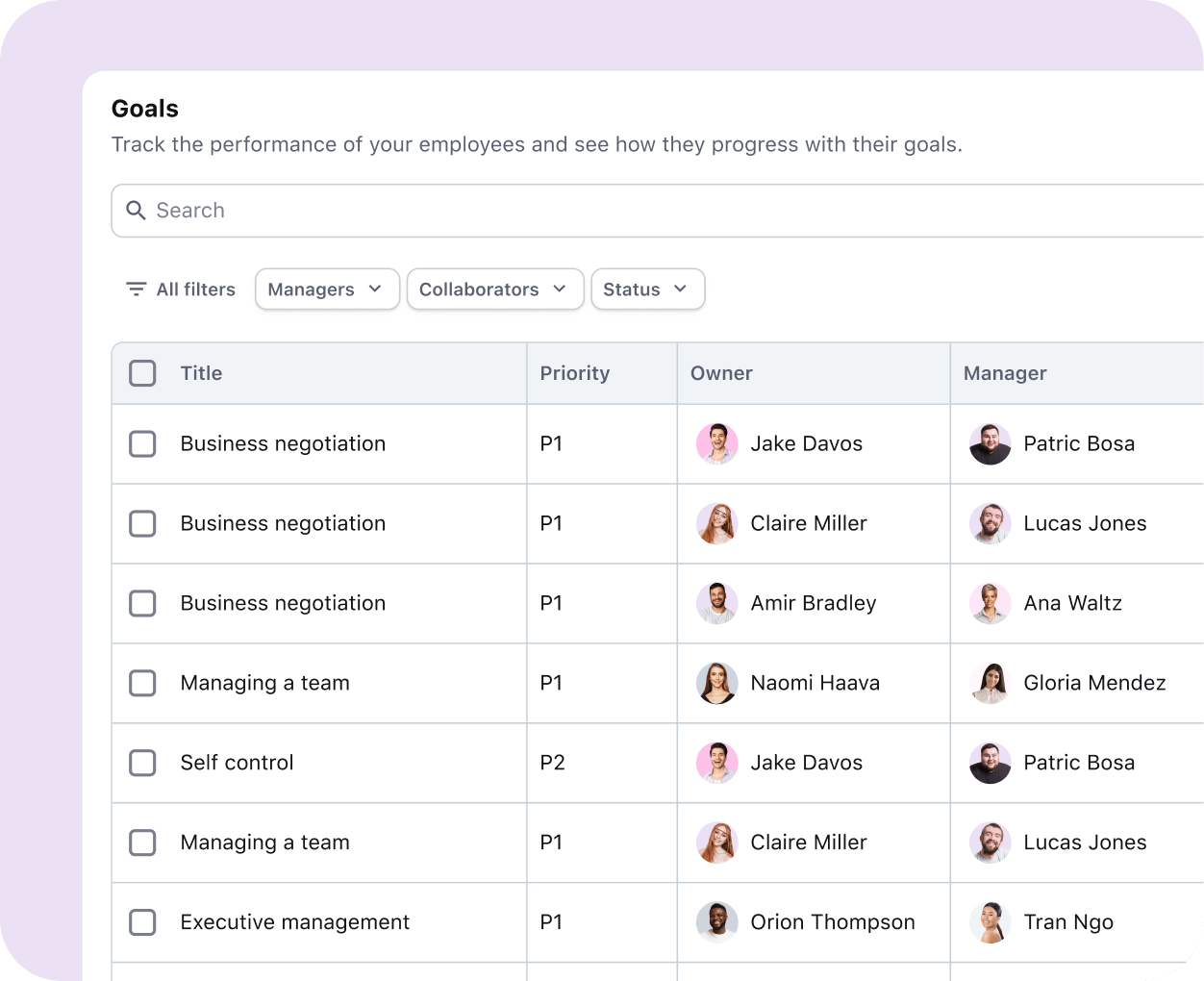Check the Executive management row checkbox
1204x981 pixels.
click(x=142, y=923)
